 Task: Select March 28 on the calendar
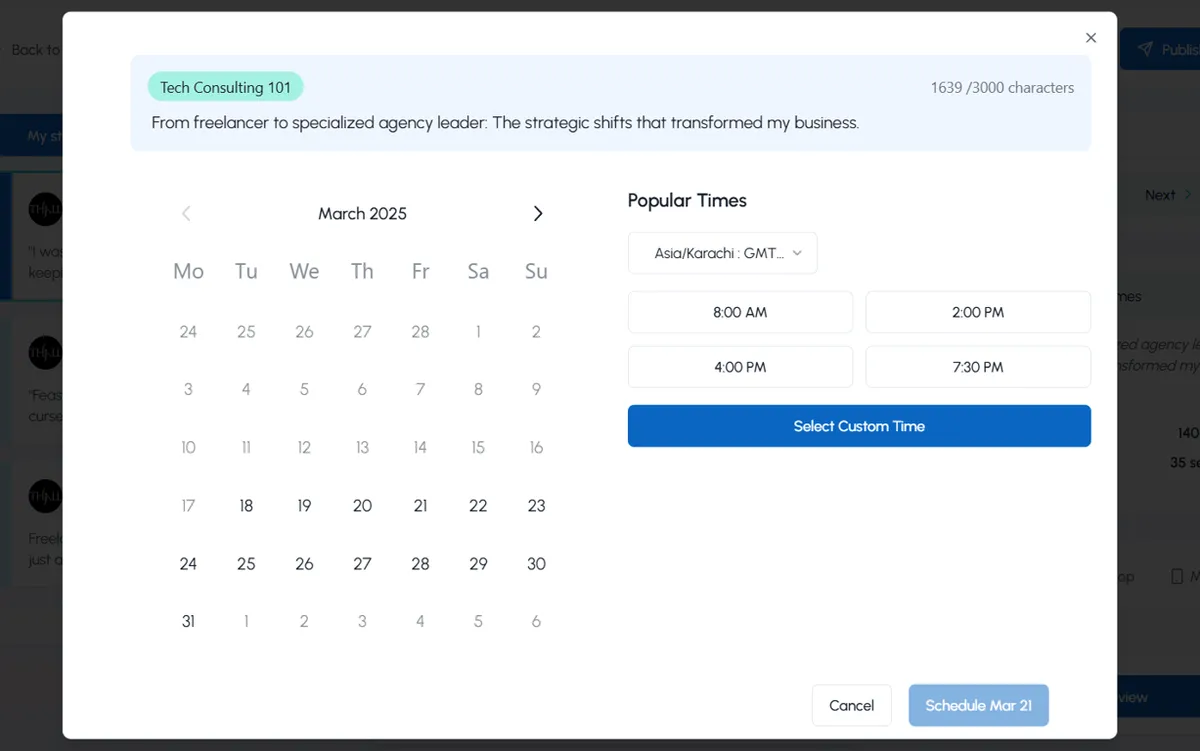point(420,563)
